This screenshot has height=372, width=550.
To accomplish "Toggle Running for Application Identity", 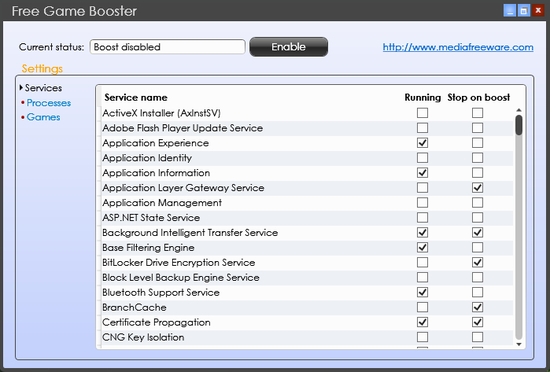I will pos(422,158).
